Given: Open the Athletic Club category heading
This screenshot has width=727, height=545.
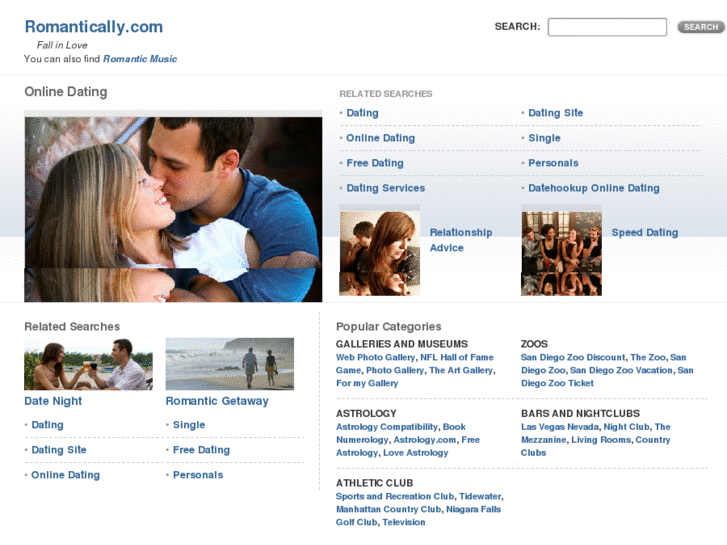Looking at the screenshot, I should [x=374, y=483].
